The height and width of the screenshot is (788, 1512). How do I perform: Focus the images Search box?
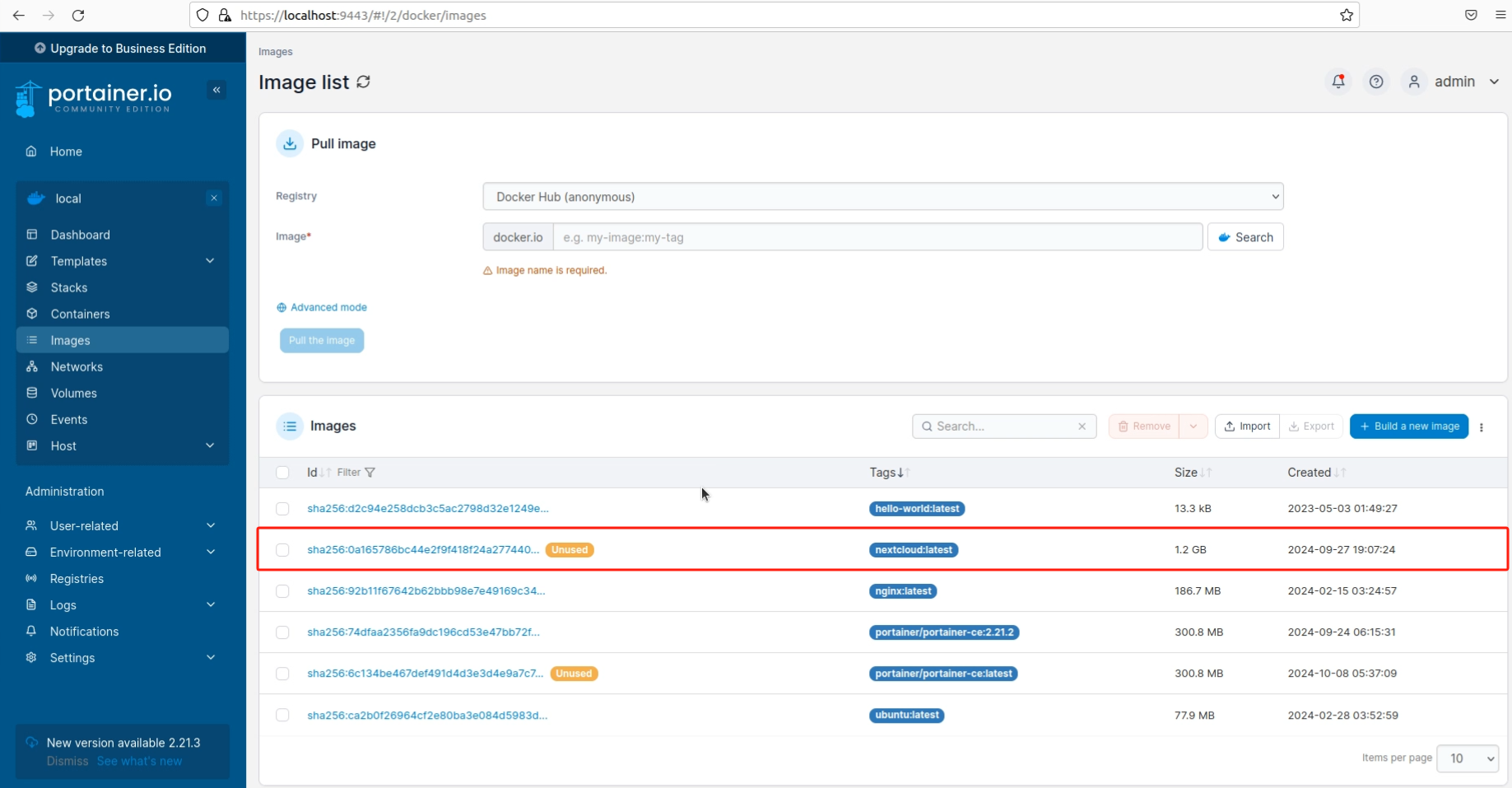[x=1004, y=427]
